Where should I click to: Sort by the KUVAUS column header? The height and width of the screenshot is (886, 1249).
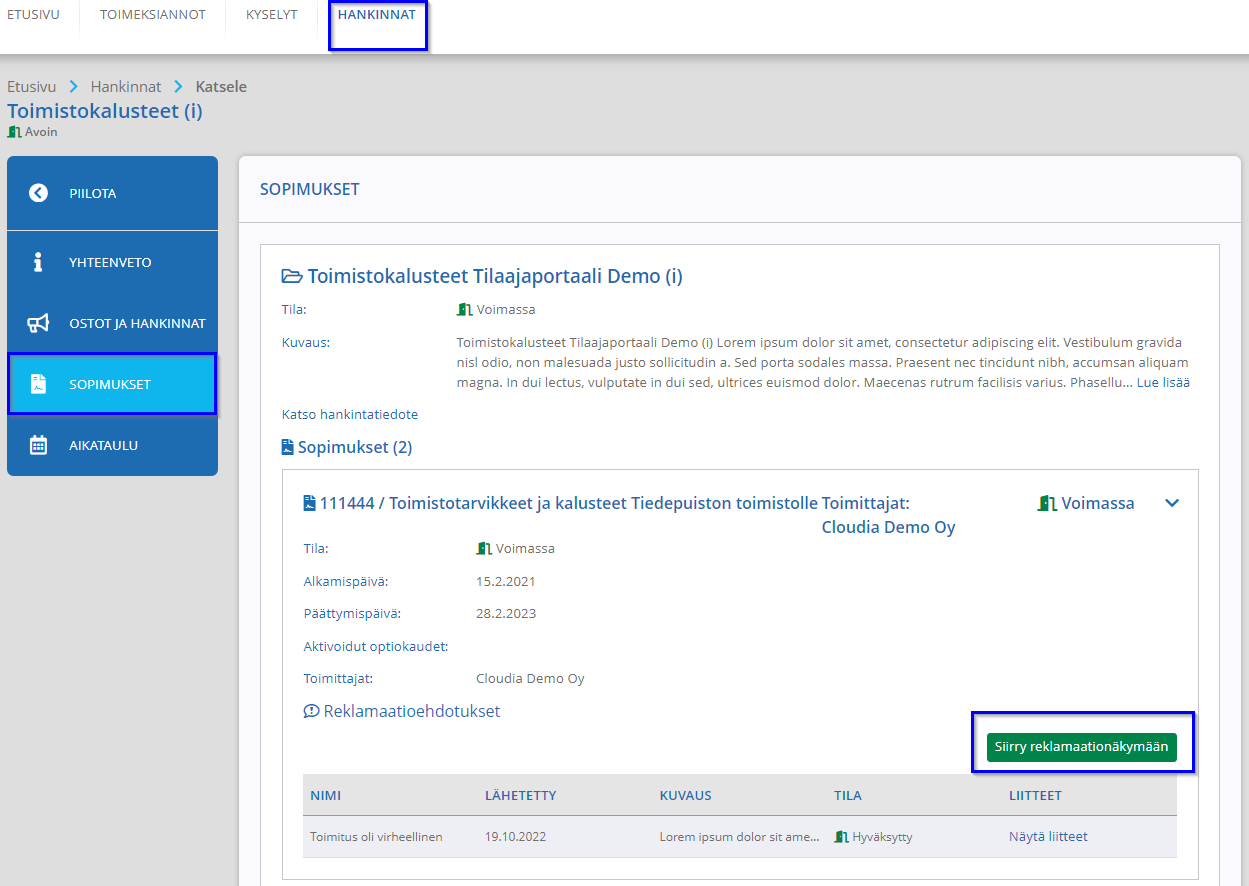[685, 796]
